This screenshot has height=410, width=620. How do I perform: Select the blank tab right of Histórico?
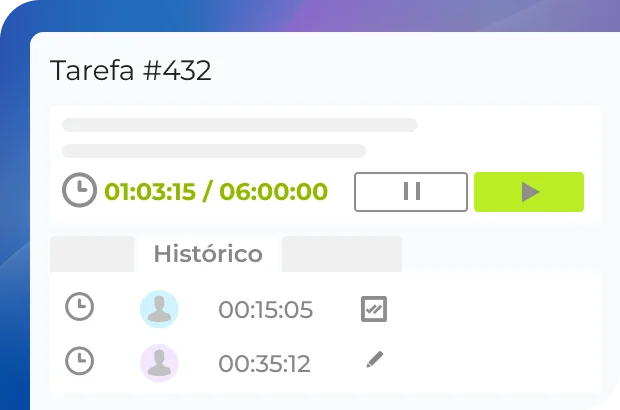point(341,254)
